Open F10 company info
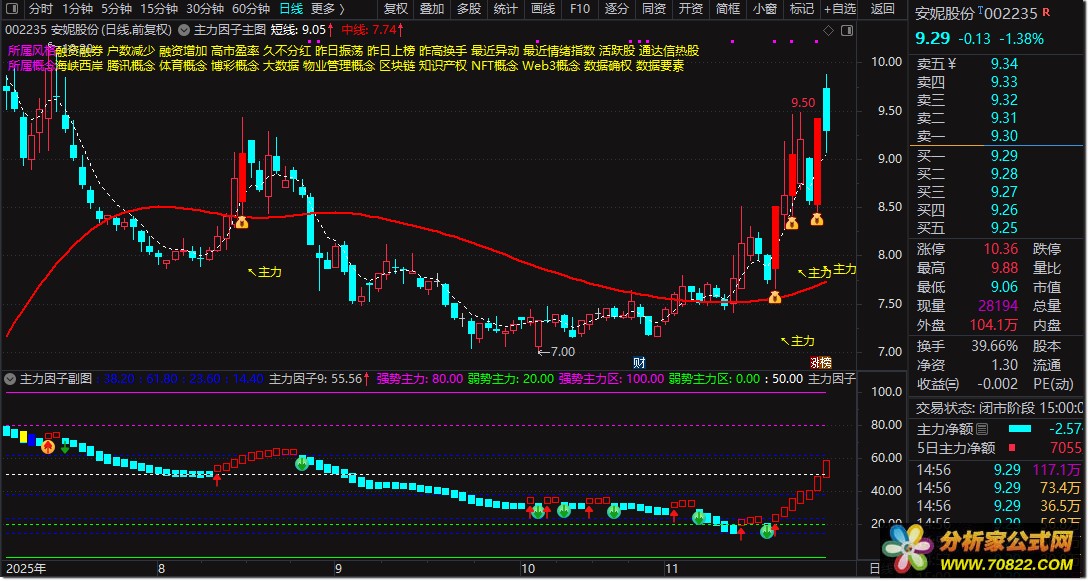The height and width of the screenshot is (581, 1090). [x=580, y=9]
